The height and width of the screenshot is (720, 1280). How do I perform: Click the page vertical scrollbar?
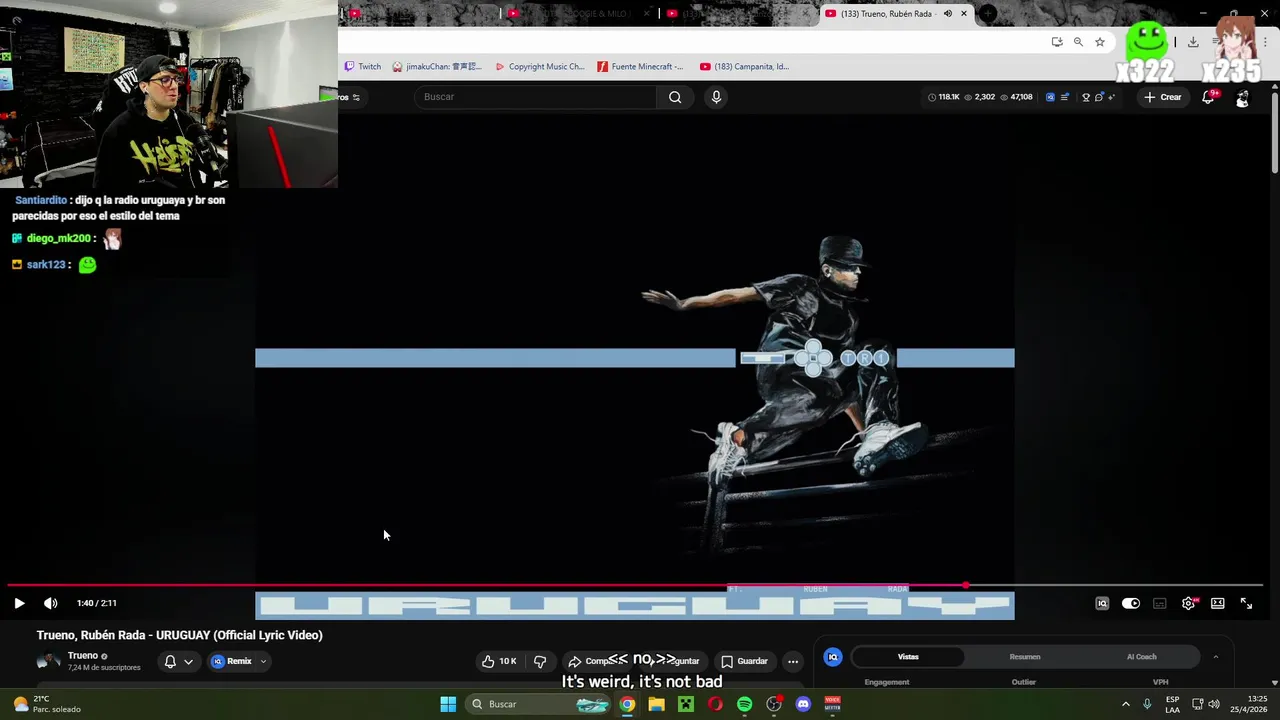coord(1274,132)
